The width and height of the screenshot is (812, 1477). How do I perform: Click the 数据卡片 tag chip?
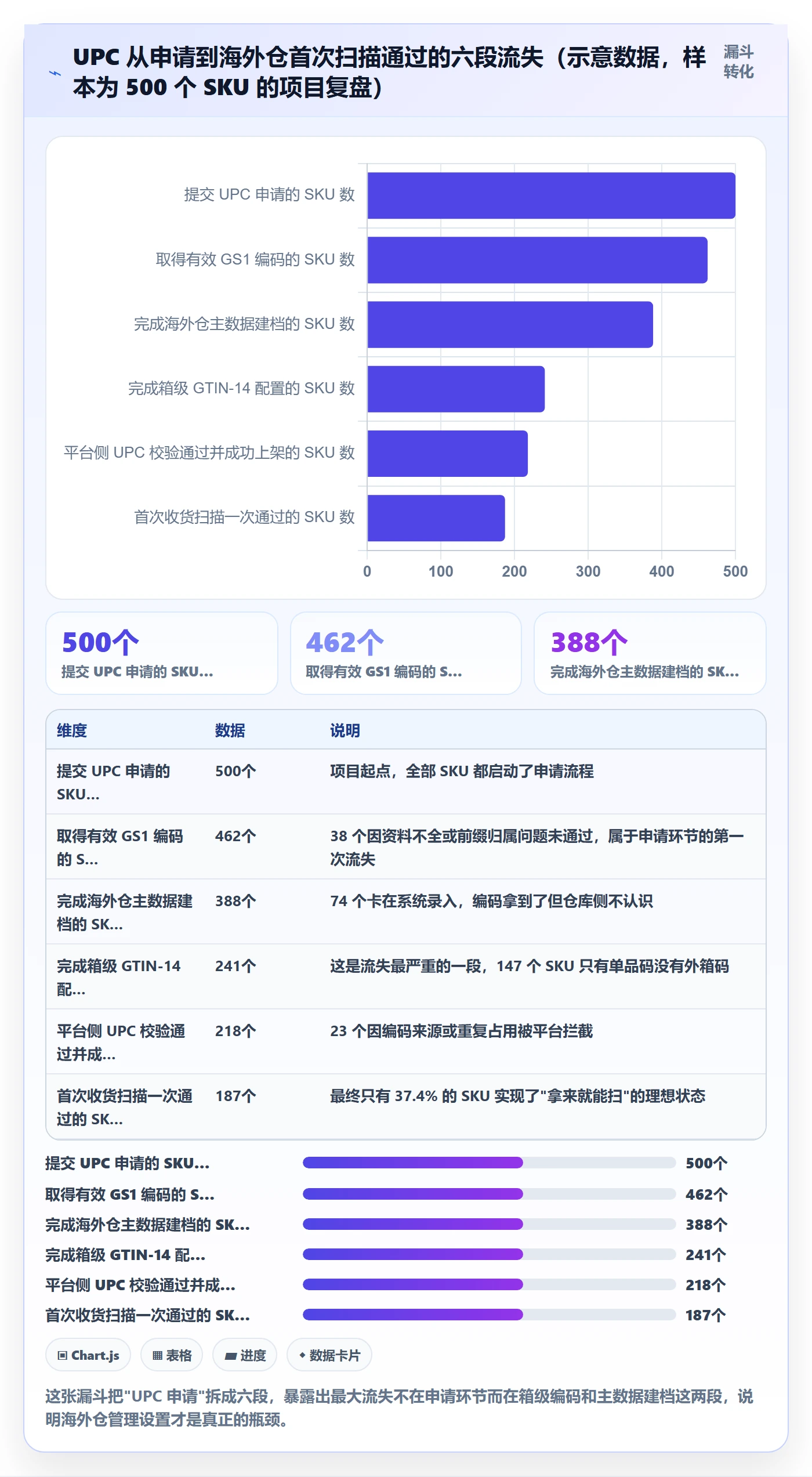click(329, 1355)
